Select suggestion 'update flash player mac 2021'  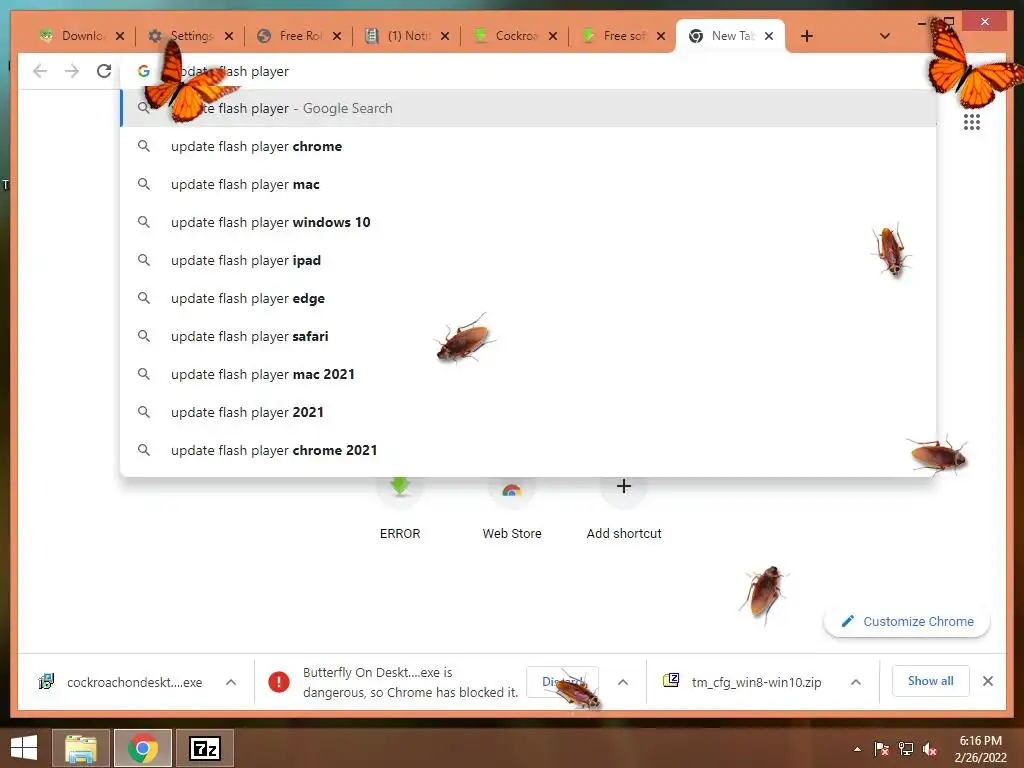pyautogui.click(x=528, y=374)
